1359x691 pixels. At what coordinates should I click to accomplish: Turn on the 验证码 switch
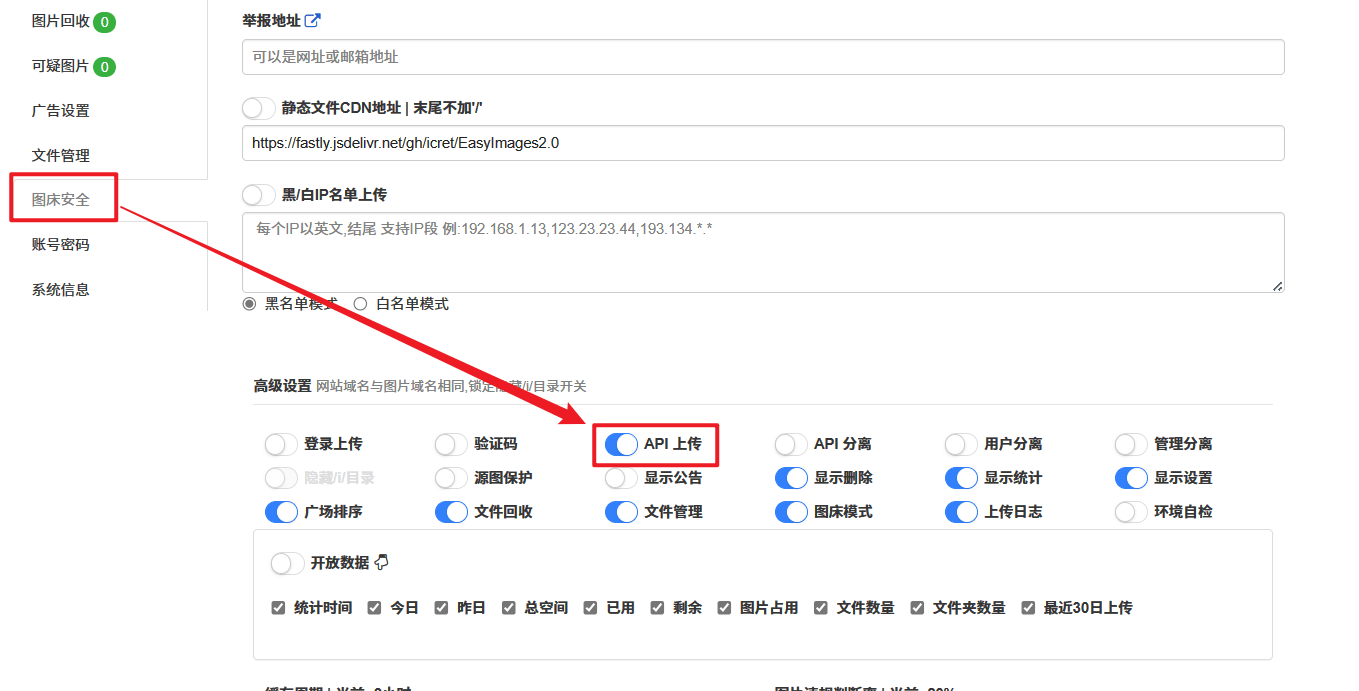pyautogui.click(x=451, y=444)
